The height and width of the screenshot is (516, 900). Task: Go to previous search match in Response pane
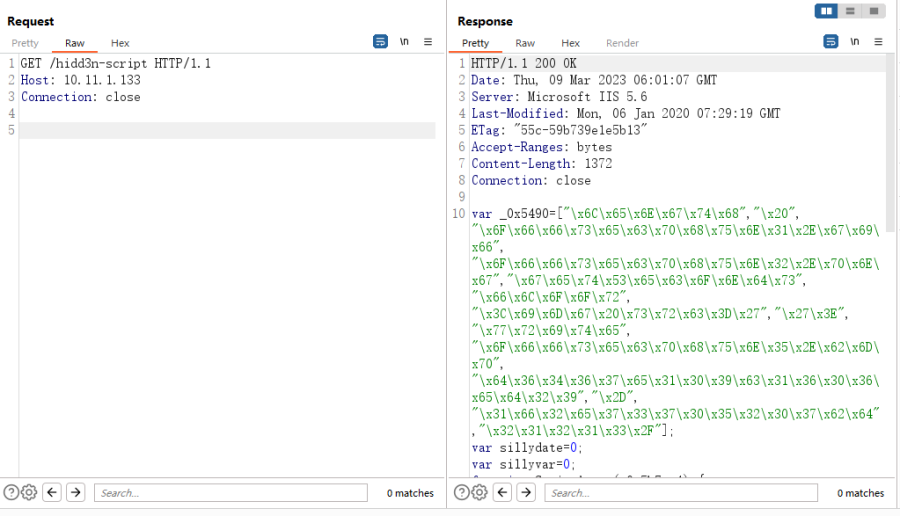(502, 492)
